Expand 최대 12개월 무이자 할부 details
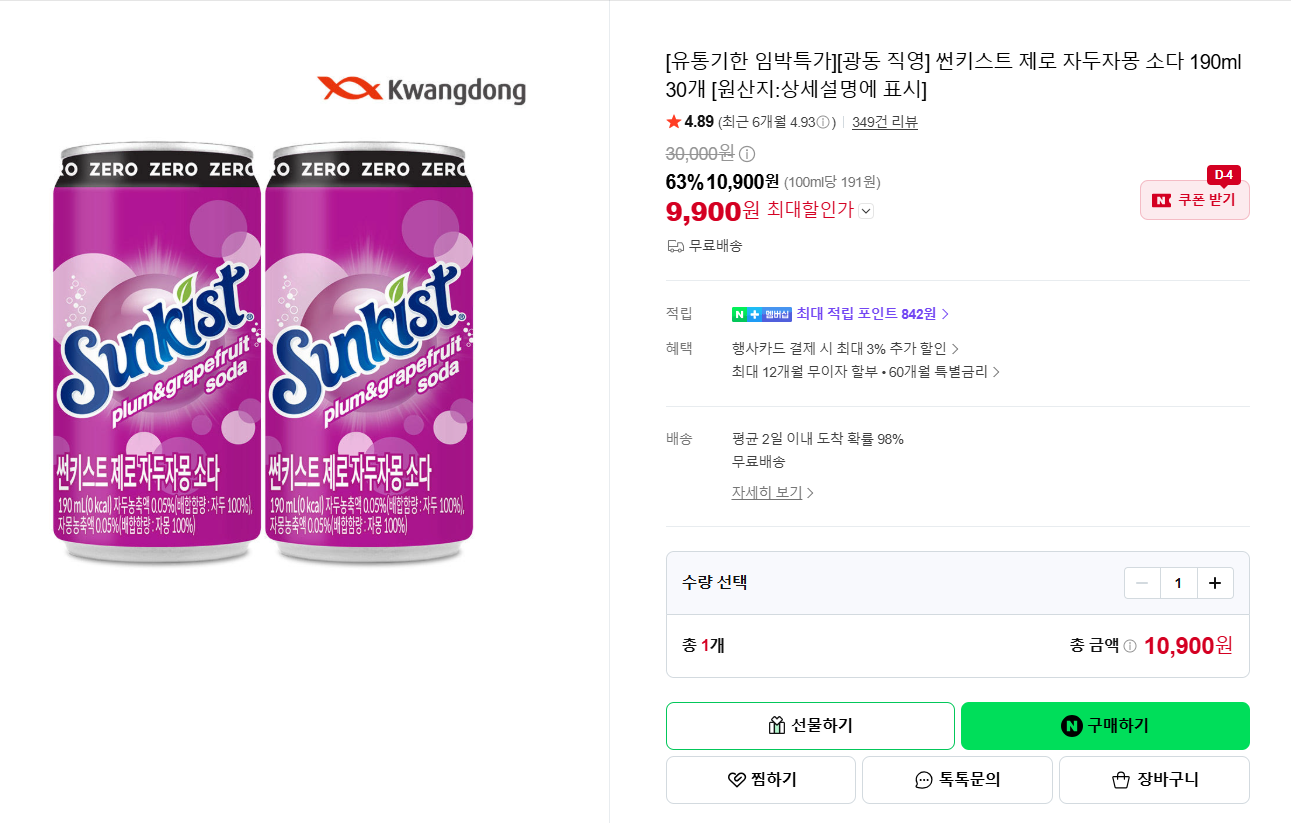This screenshot has width=1291, height=823. 866,372
